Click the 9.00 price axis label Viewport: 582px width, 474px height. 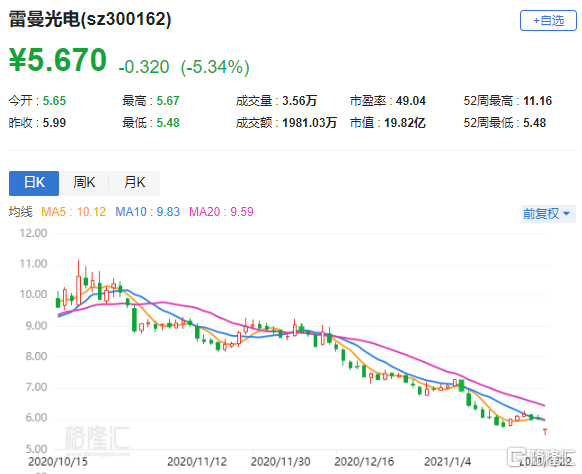coord(36,326)
